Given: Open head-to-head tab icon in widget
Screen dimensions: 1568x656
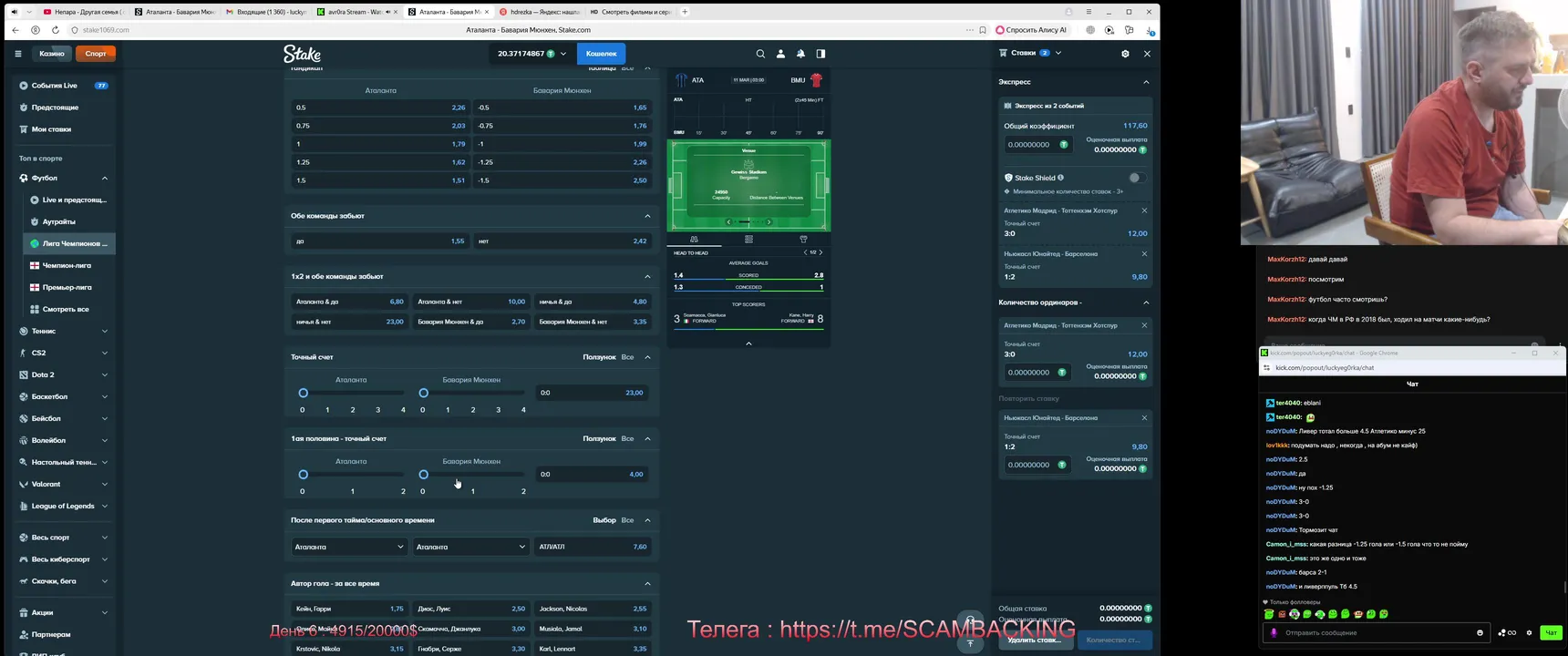Looking at the screenshot, I should click(x=694, y=240).
